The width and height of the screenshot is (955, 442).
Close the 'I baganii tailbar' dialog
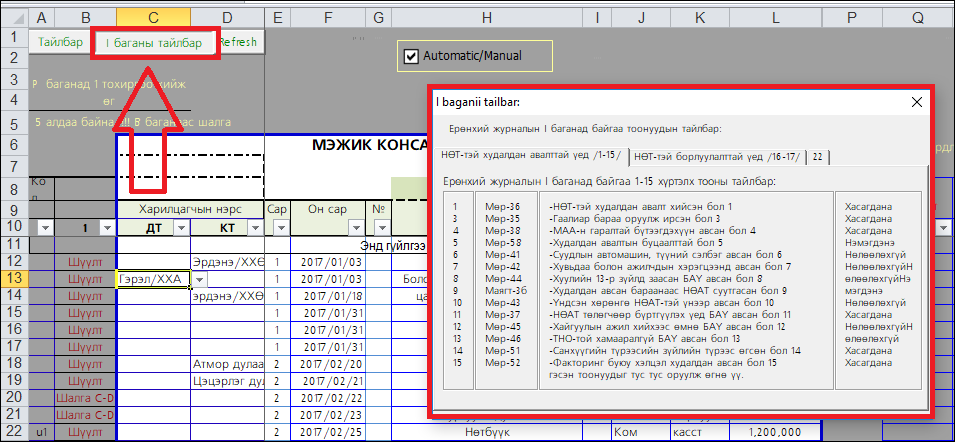click(916, 102)
